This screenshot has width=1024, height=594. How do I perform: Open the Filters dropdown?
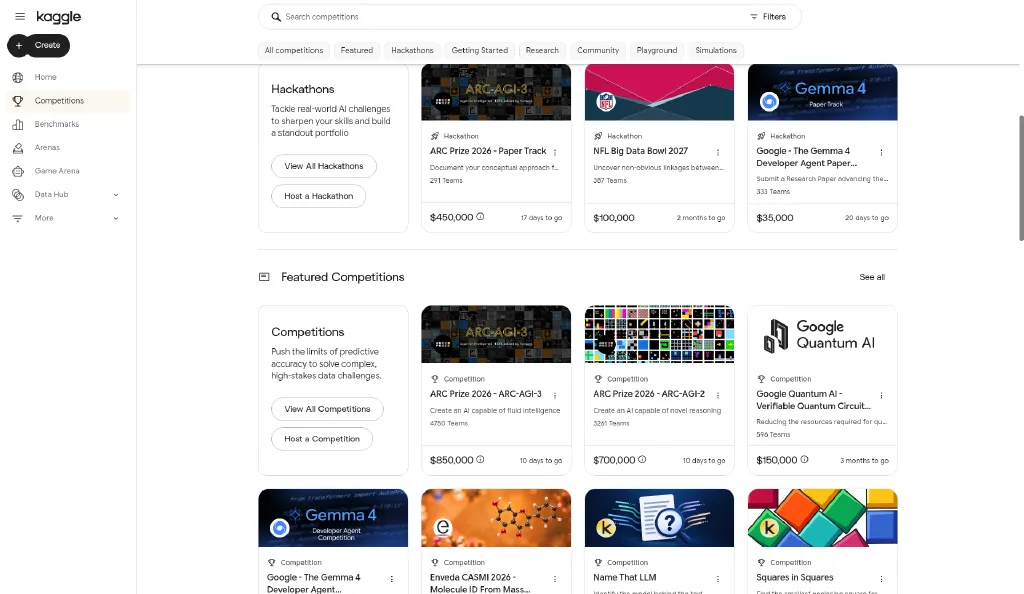[x=768, y=17]
